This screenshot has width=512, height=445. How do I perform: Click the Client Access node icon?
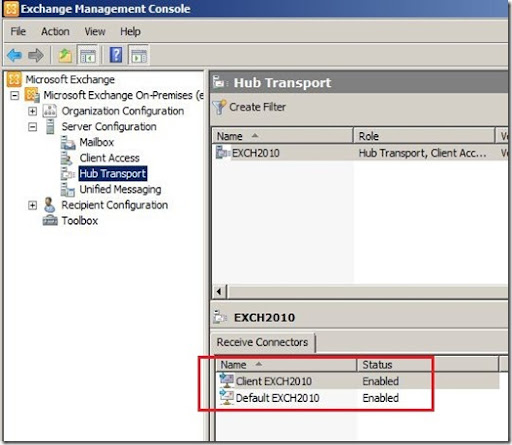click(67, 158)
